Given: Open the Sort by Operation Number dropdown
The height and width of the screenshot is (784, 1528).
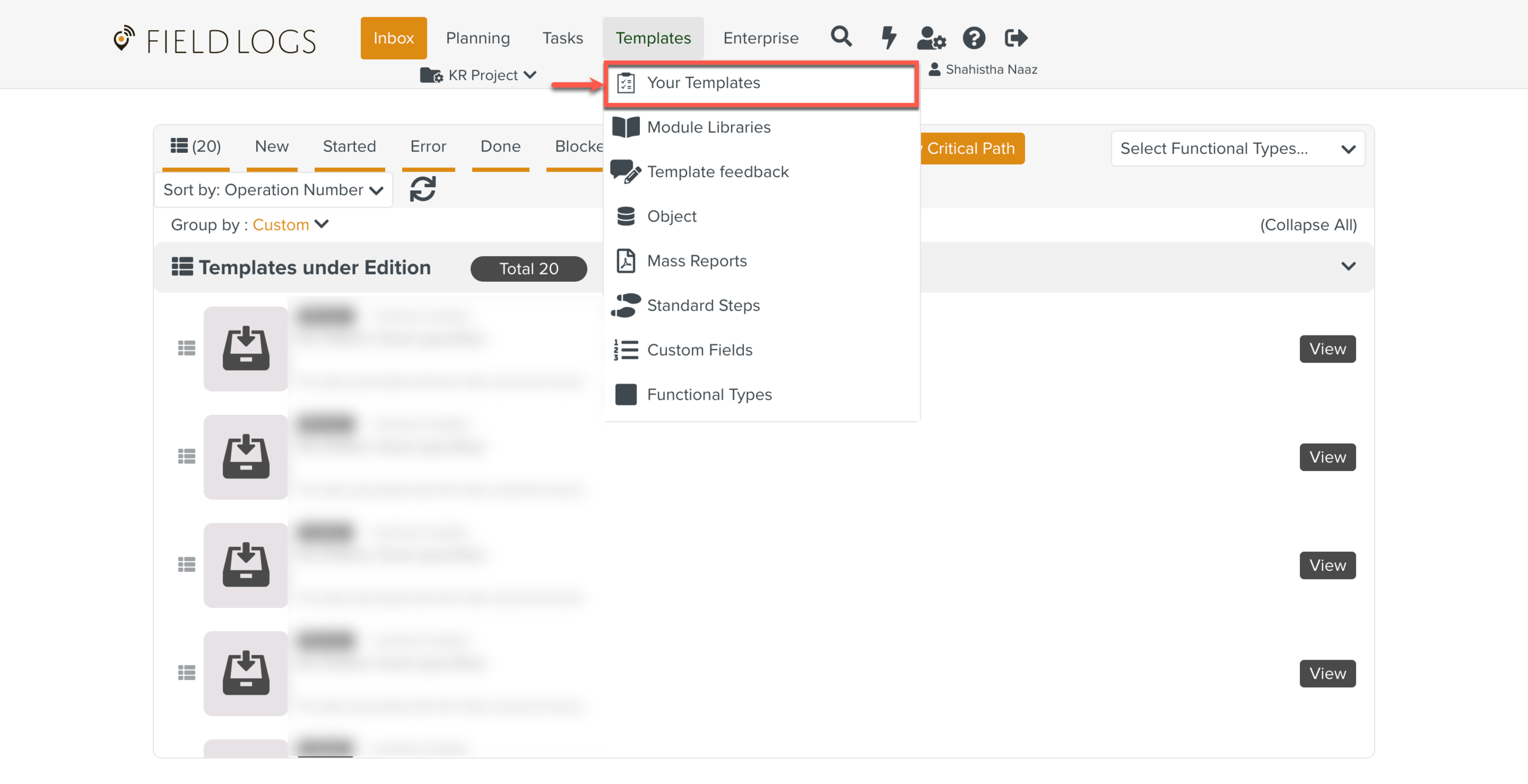Looking at the screenshot, I should tap(273, 190).
